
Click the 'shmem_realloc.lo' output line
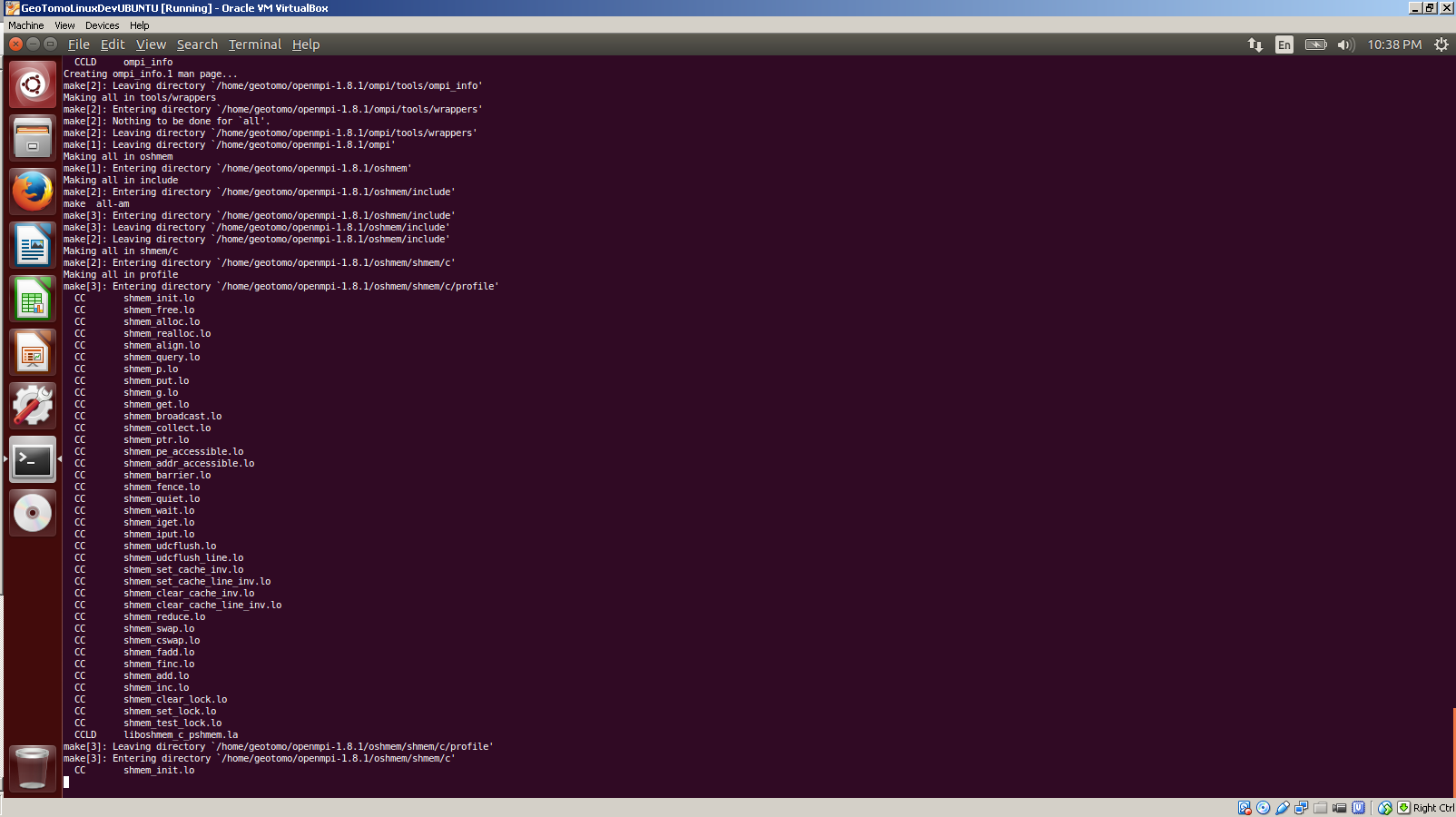(x=167, y=333)
